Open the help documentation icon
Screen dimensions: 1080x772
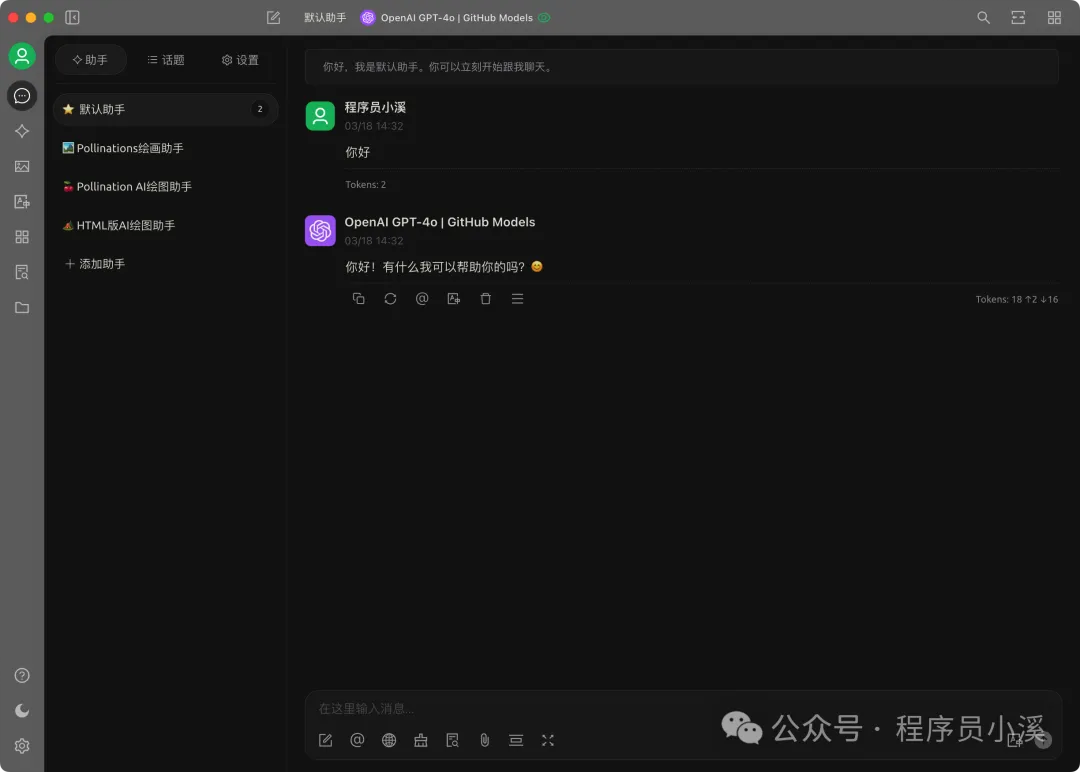click(x=22, y=676)
